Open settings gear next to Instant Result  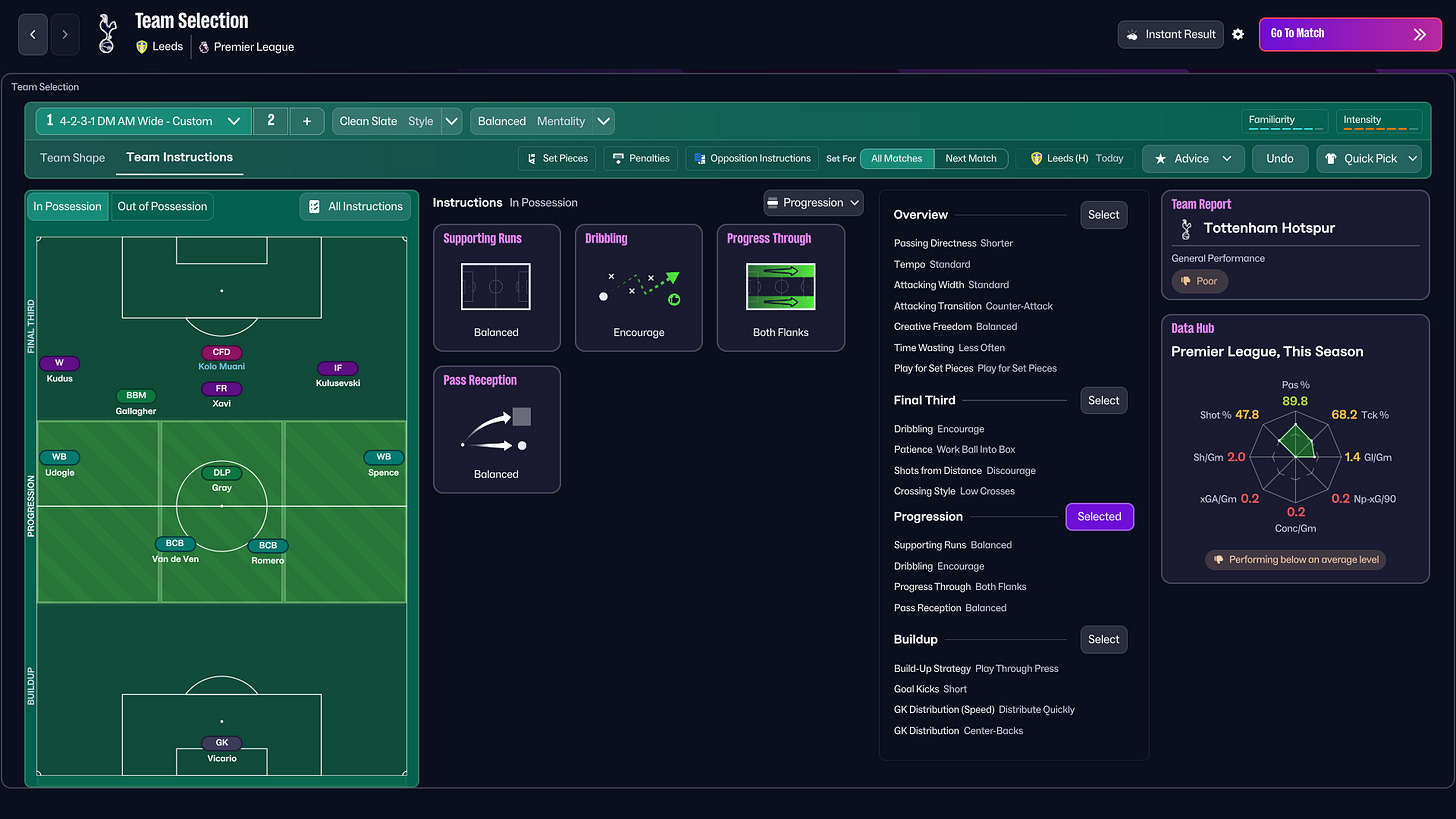[x=1238, y=34]
